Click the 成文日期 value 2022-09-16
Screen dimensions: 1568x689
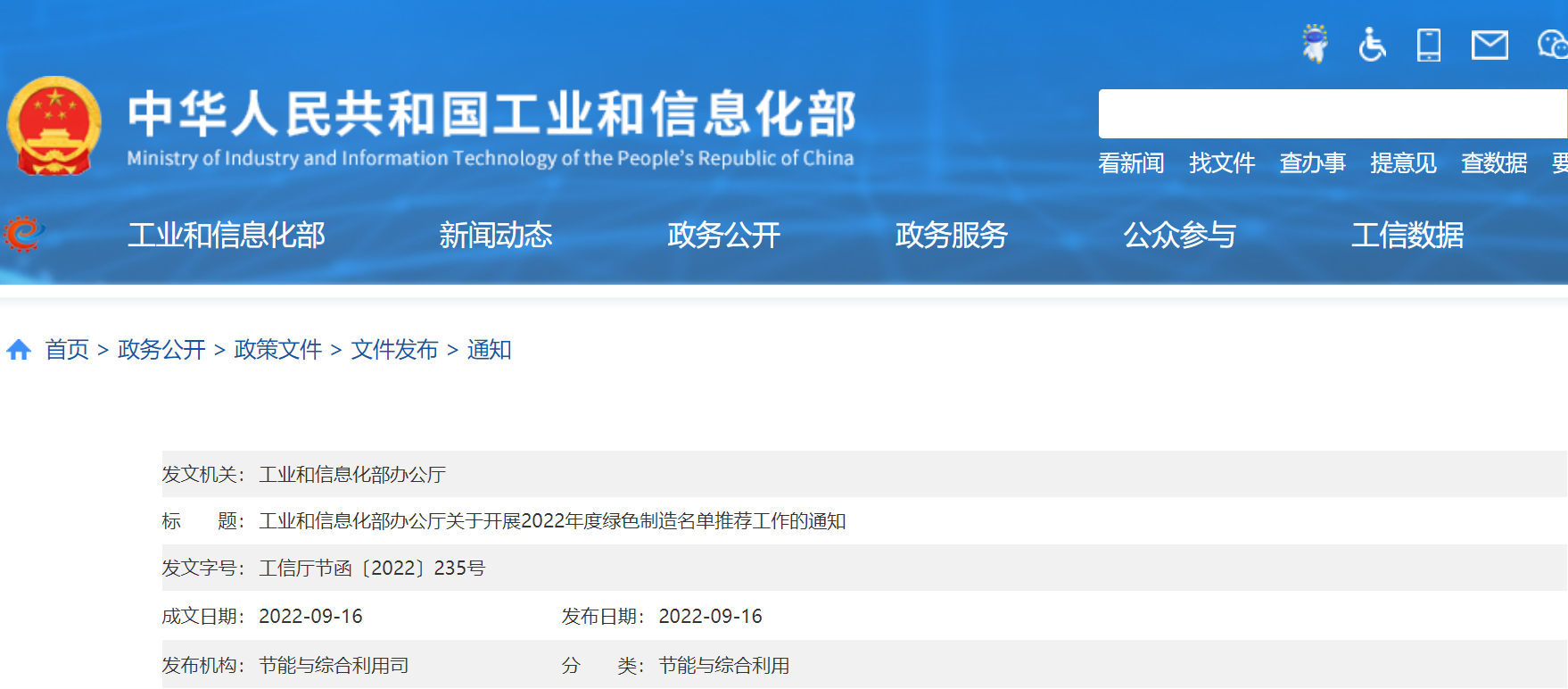[310, 617]
